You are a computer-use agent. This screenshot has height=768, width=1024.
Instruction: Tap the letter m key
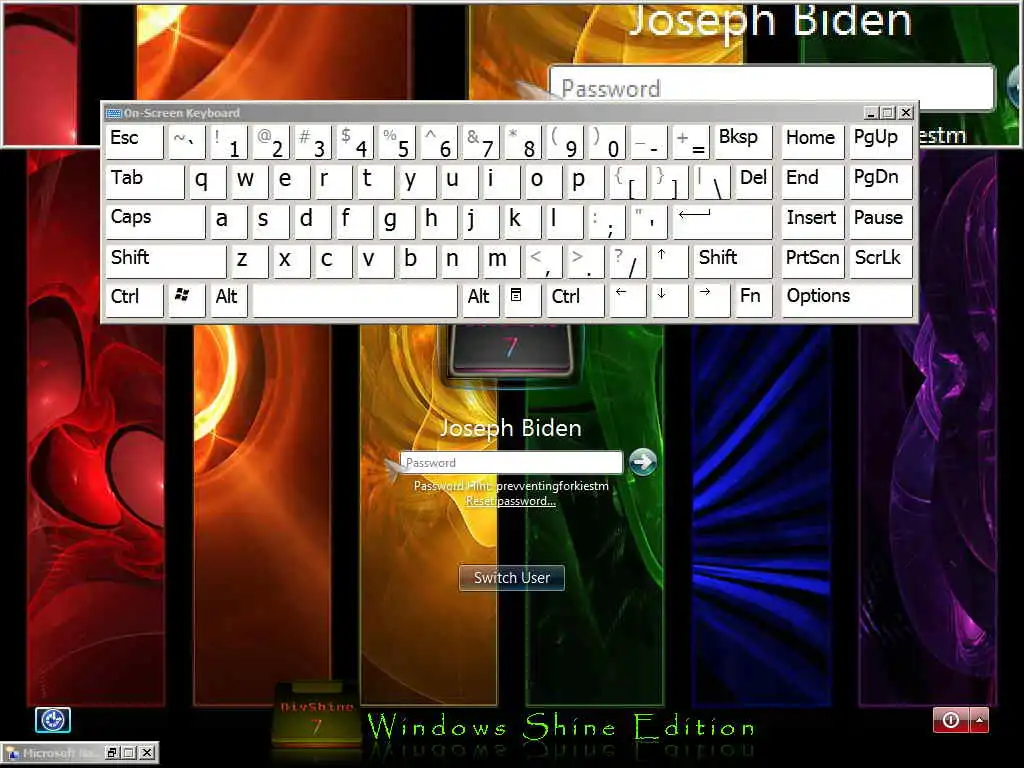click(x=502, y=260)
